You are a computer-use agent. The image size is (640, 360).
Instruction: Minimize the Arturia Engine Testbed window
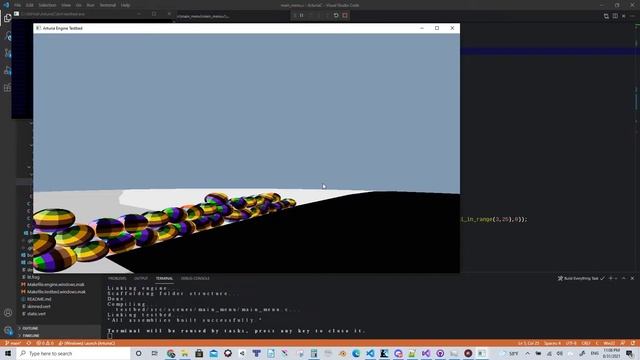pyautogui.click(x=422, y=28)
